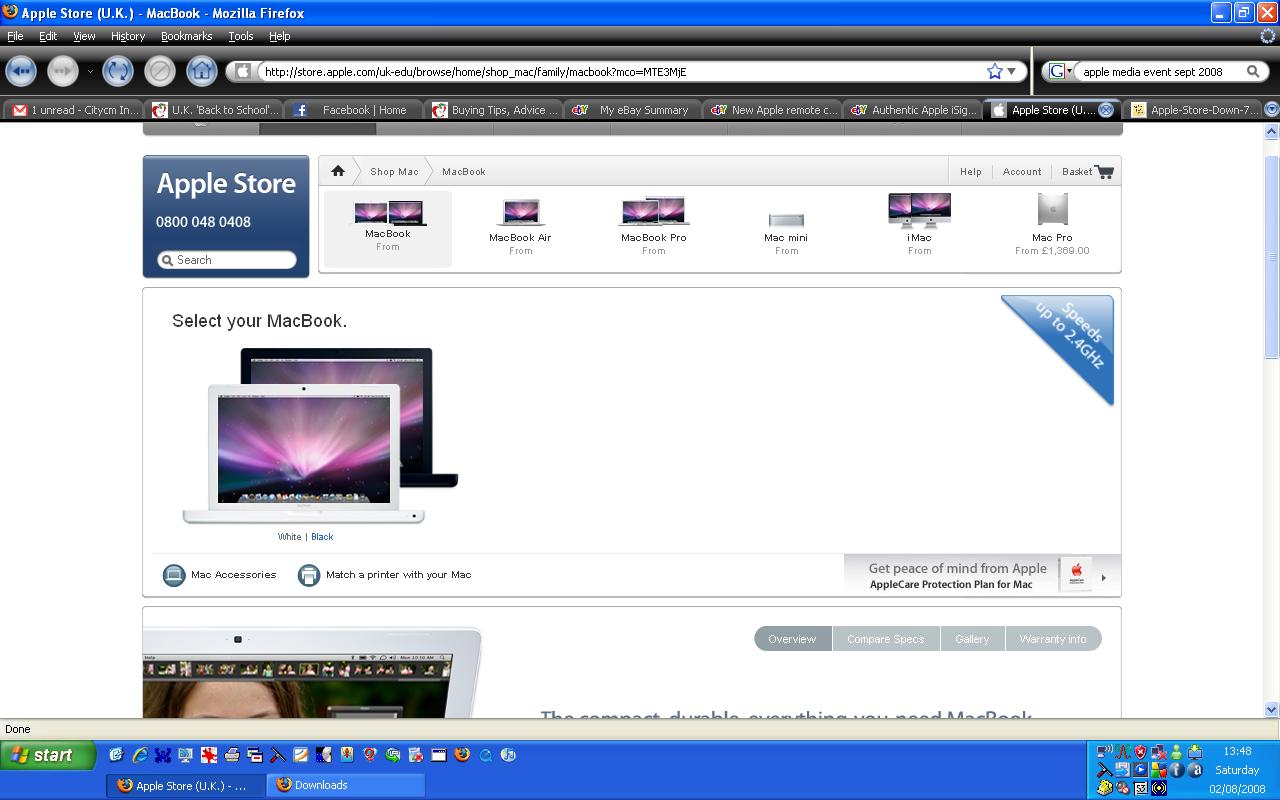The height and width of the screenshot is (800, 1280).
Task: Switch to the Gmail '1 unread' tab
Action: [76, 110]
